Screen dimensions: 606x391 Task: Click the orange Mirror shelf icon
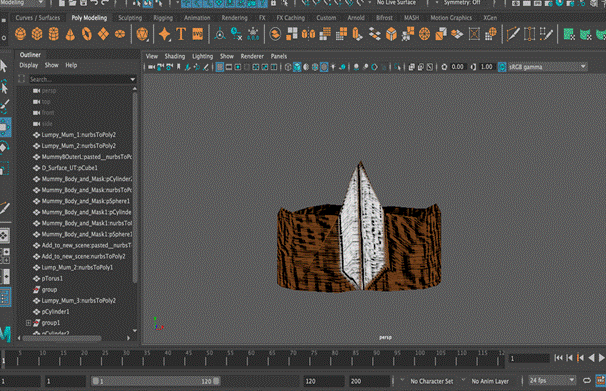308,34
